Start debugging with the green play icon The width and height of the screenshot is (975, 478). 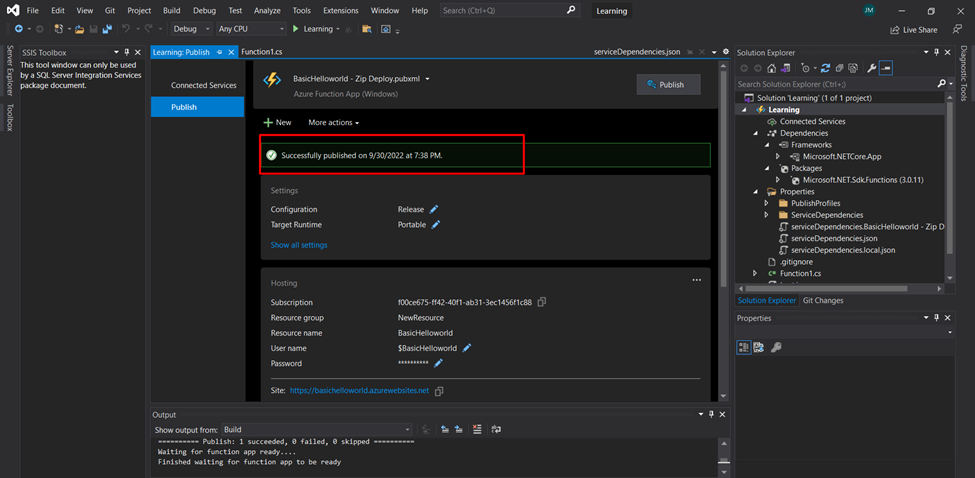296,29
